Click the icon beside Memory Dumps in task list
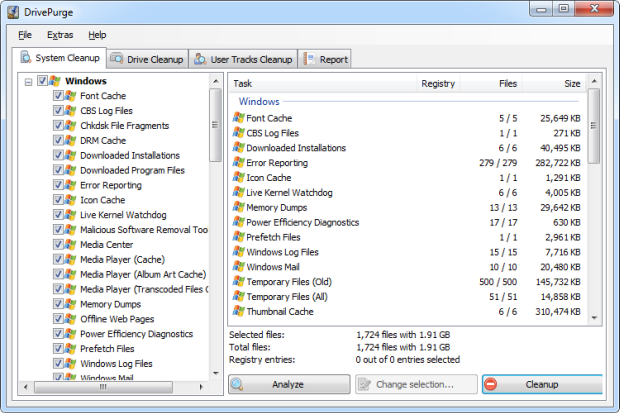Screen dimensions: 620x413 point(238,207)
